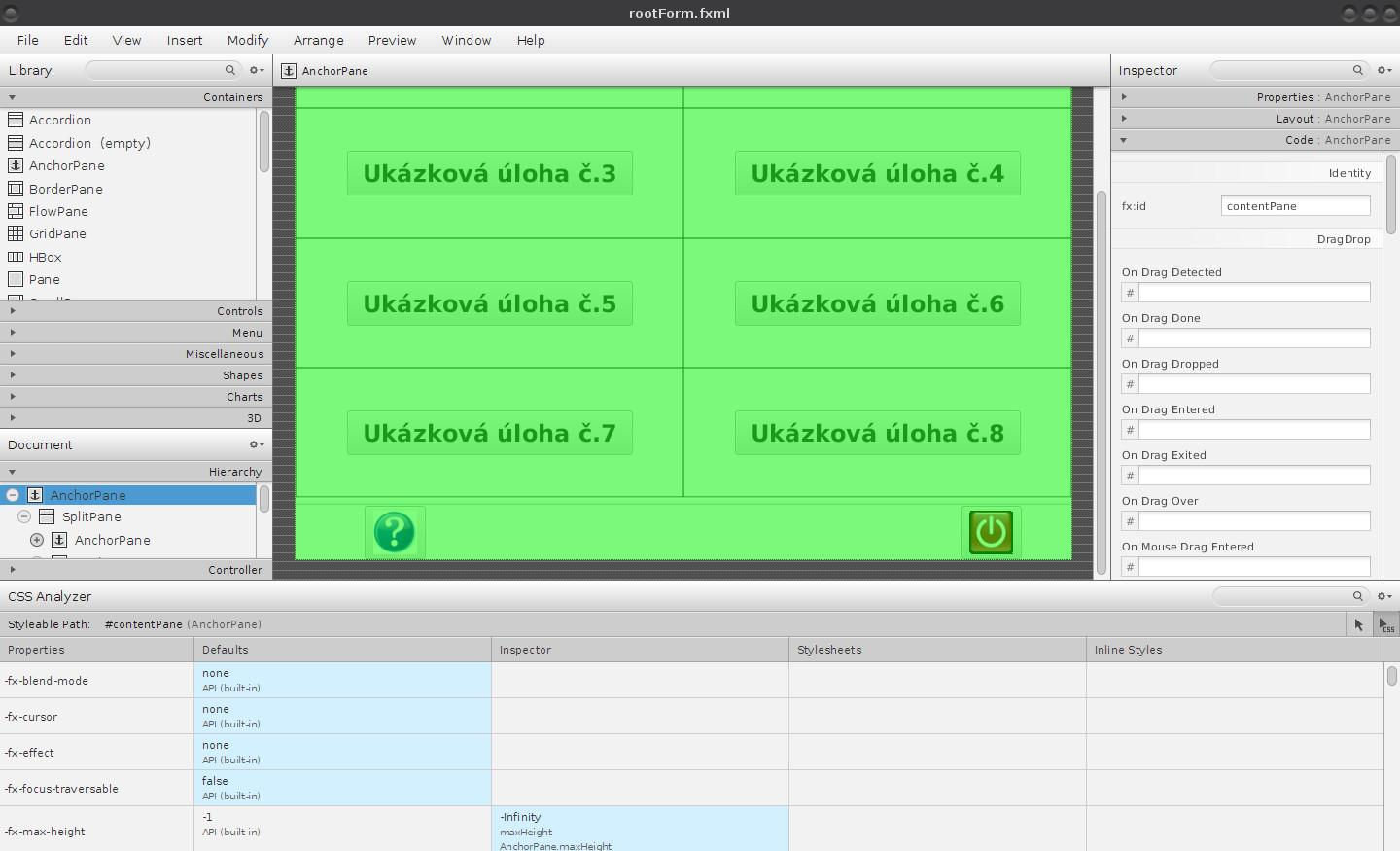
Task: Click the Inspector panel vertical scrollbar
Action: pos(1391,195)
